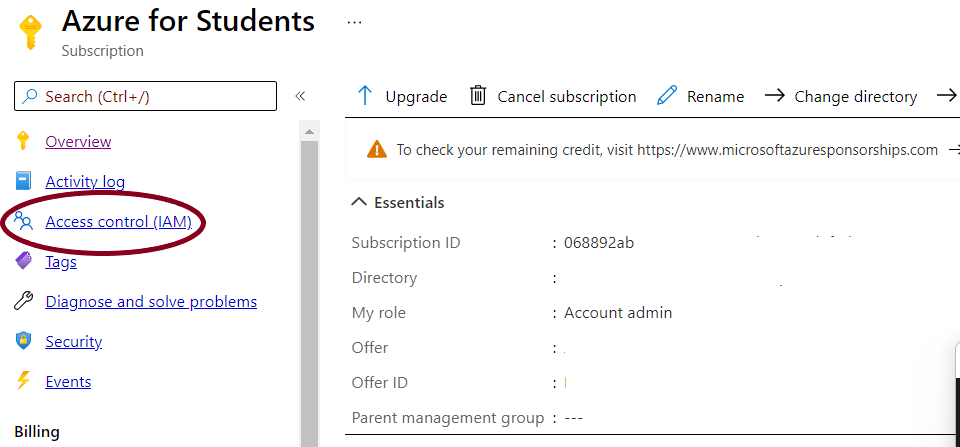
Task: Collapse the sidebar with double chevron
Action: tap(299, 96)
